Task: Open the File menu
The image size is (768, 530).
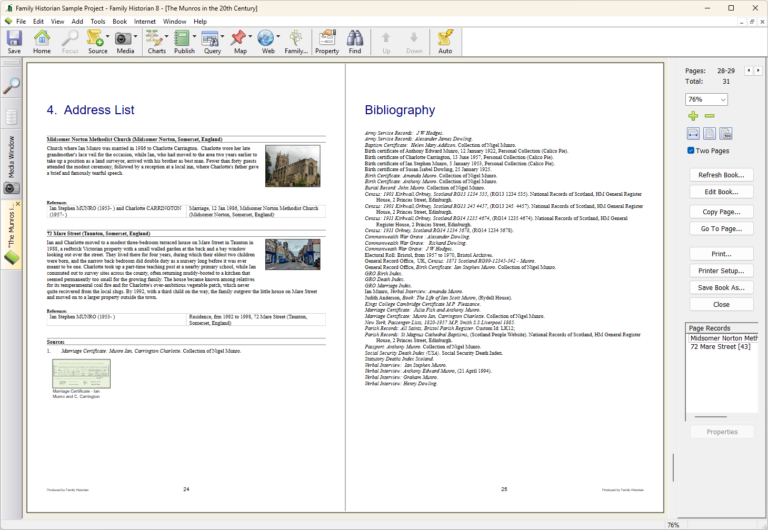Action: (21, 22)
